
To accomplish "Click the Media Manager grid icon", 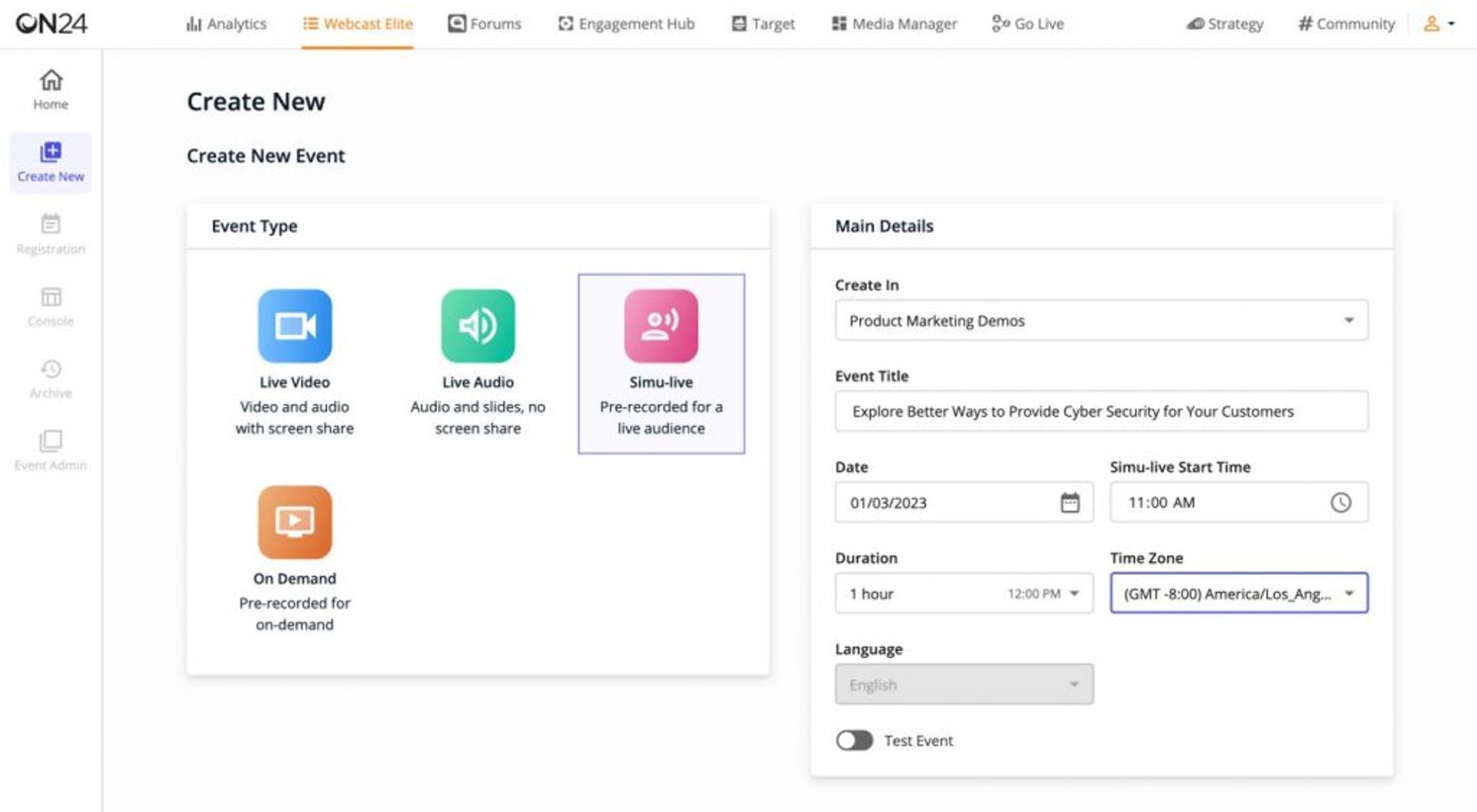I will tap(839, 24).
